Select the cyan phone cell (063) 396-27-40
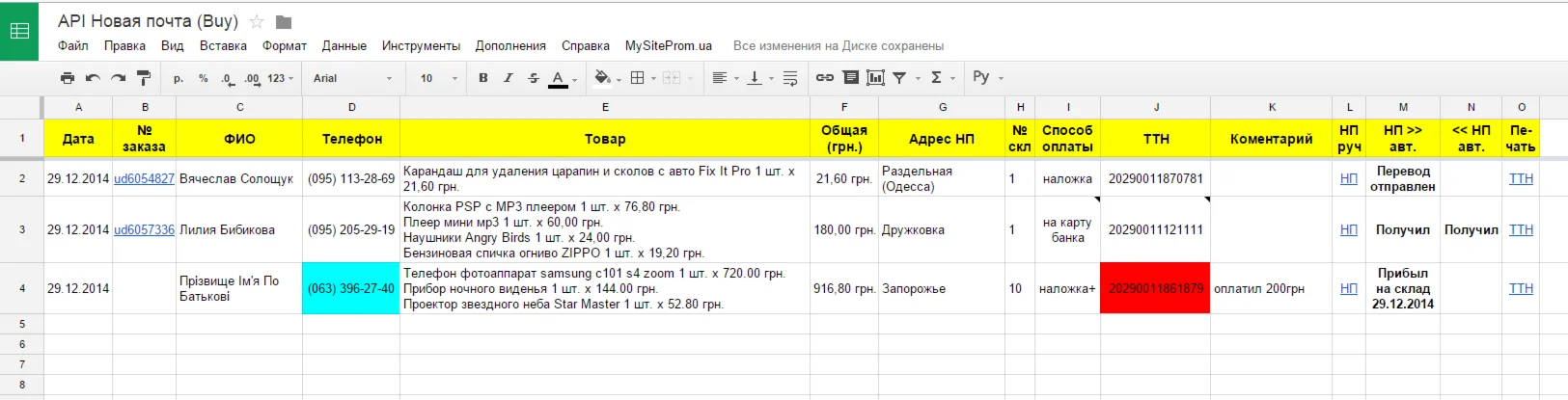 point(351,288)
